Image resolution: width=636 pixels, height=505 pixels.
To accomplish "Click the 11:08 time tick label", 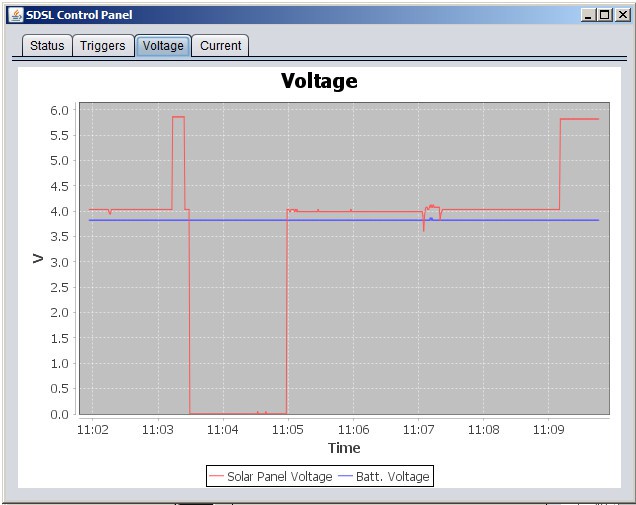I will [x=483, y=430].
